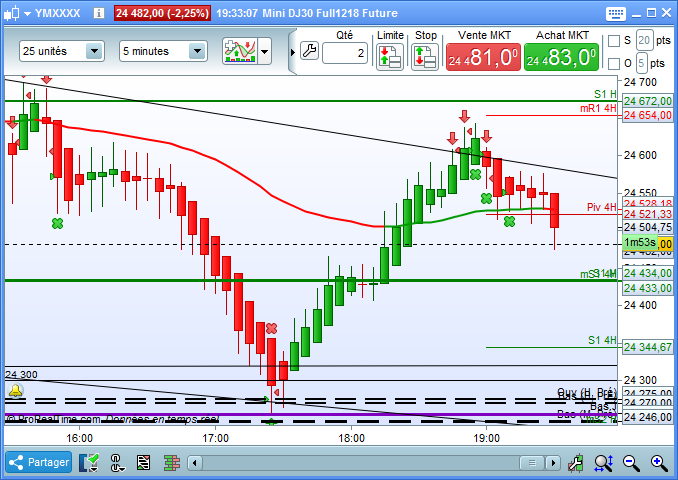Click the 24 344,67 S1 4H label
The width and height of the screenshot is (678, 480).
click(x=647, y=347)
